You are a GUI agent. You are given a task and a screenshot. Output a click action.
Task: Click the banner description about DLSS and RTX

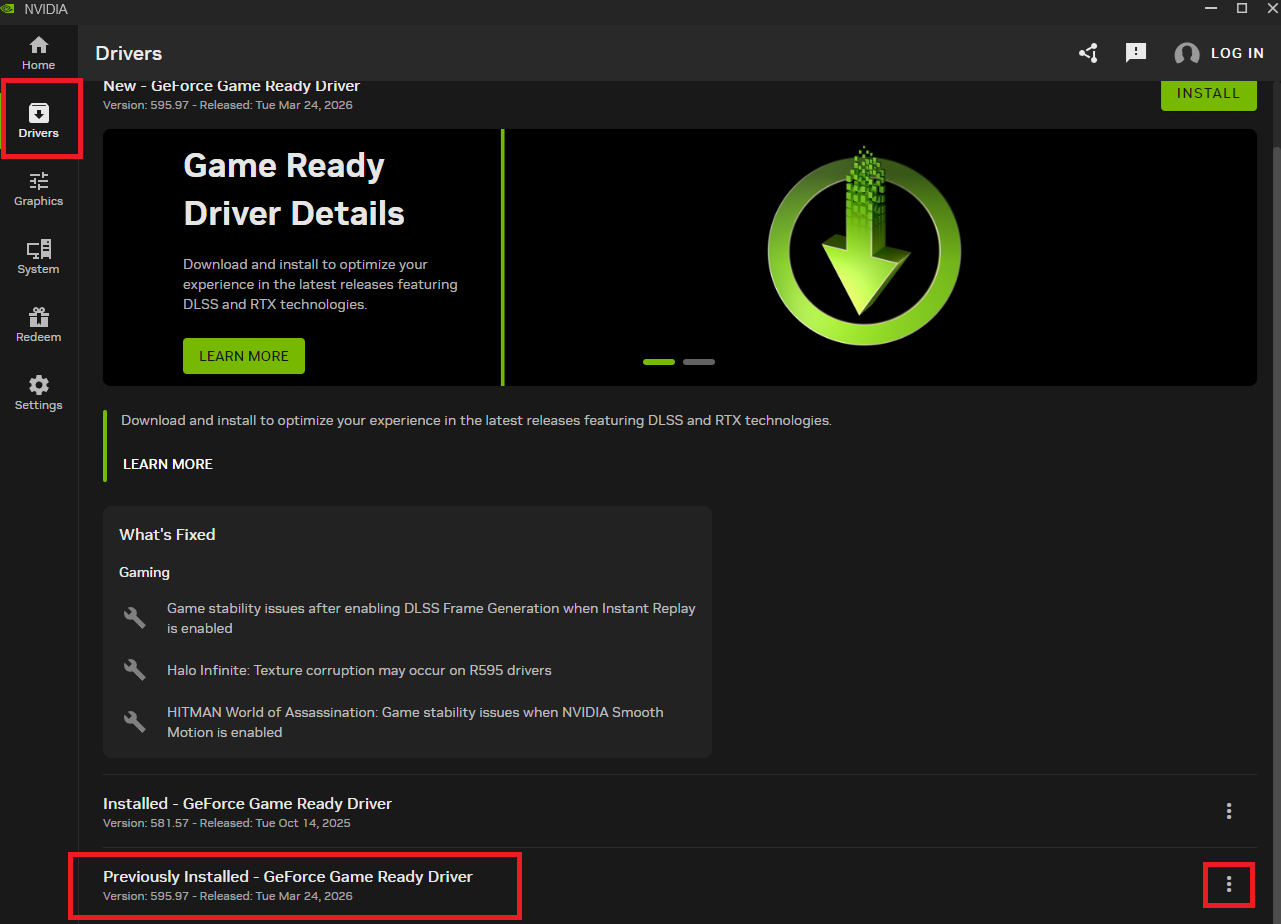[x=320, y=284]
